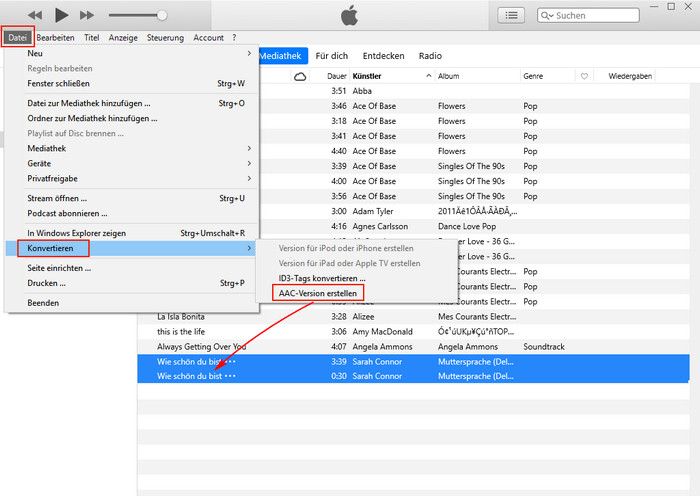Open the Konvertieren submenu entry
Viewport: 700px width, 496px height.
[132, 248]
